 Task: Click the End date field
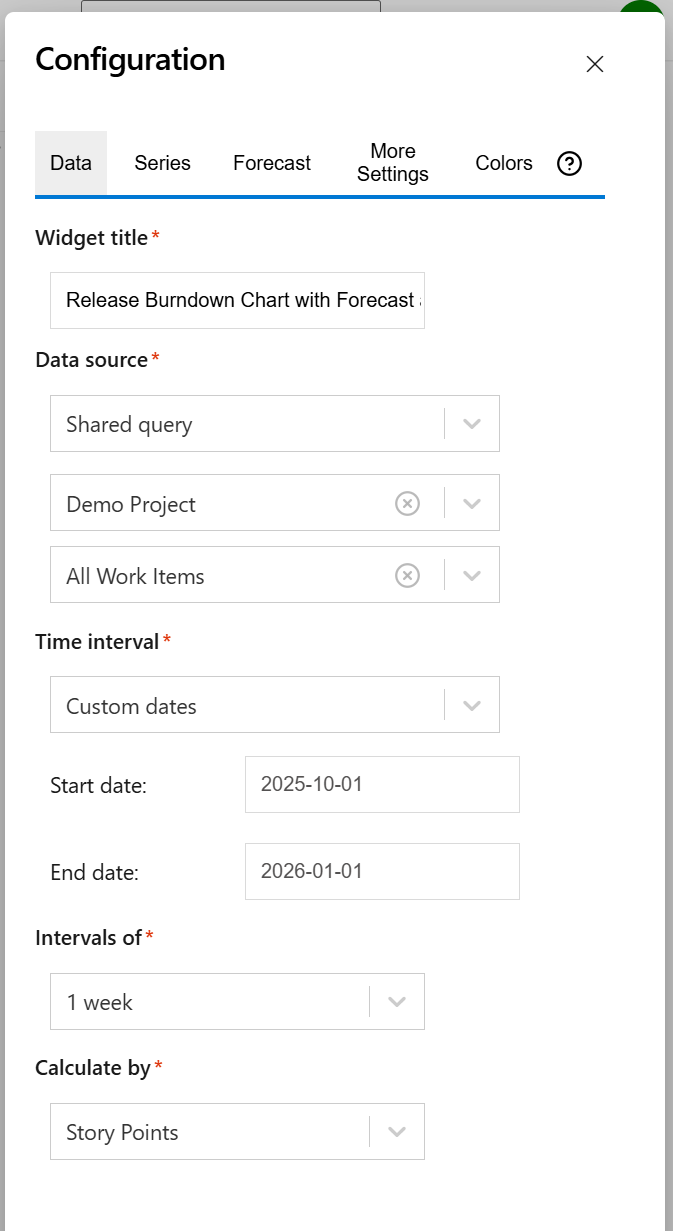click(x=381, y=871)
